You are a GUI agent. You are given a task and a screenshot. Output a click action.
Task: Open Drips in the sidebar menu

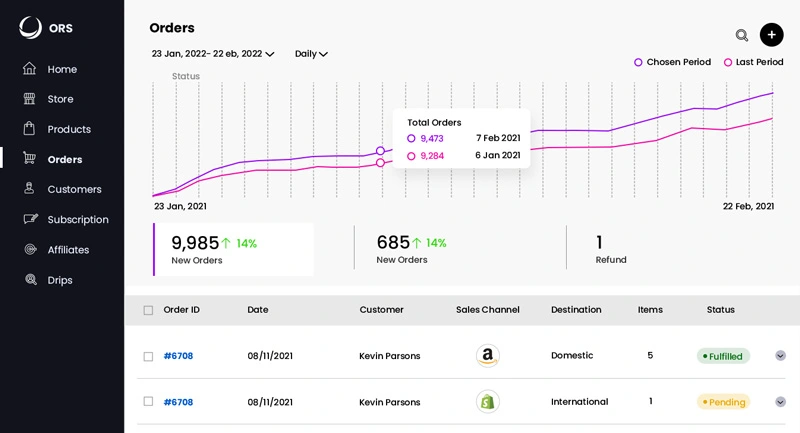point(60,280)
